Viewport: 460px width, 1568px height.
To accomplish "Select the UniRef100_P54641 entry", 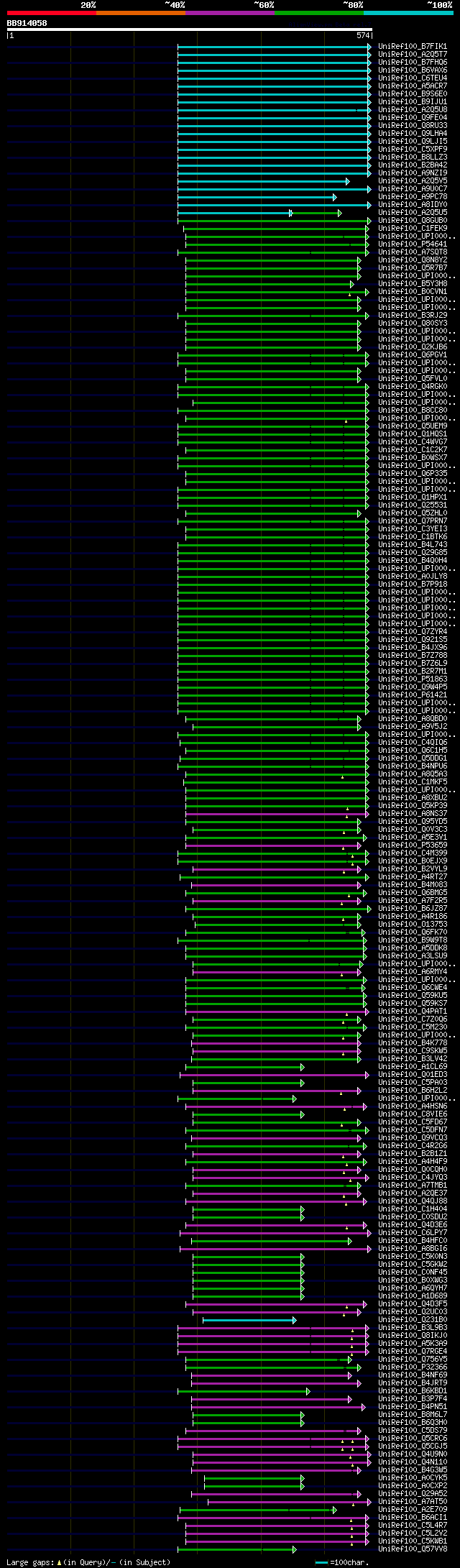I will [413, 244].
